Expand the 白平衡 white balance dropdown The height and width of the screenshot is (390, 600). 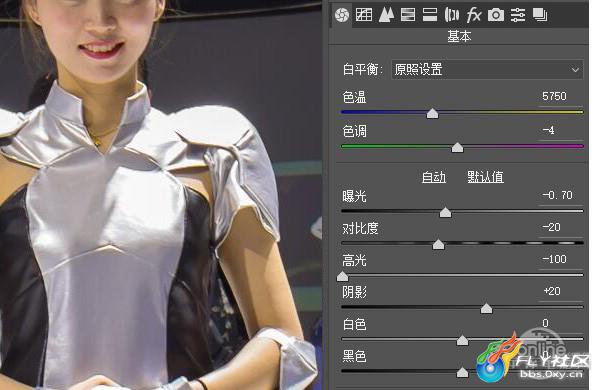tap(487, 70)
